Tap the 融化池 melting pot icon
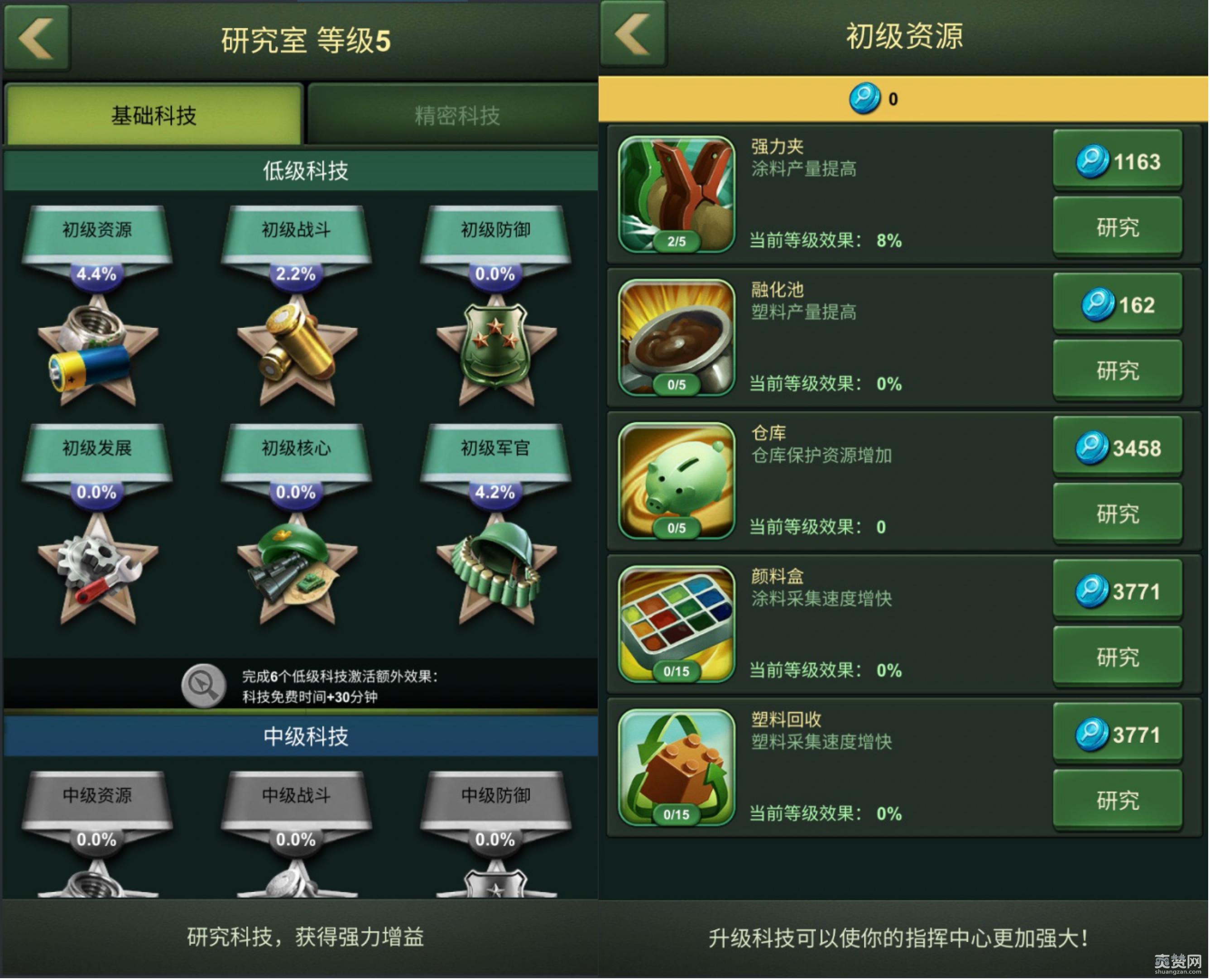 click(x=677, y=337)
